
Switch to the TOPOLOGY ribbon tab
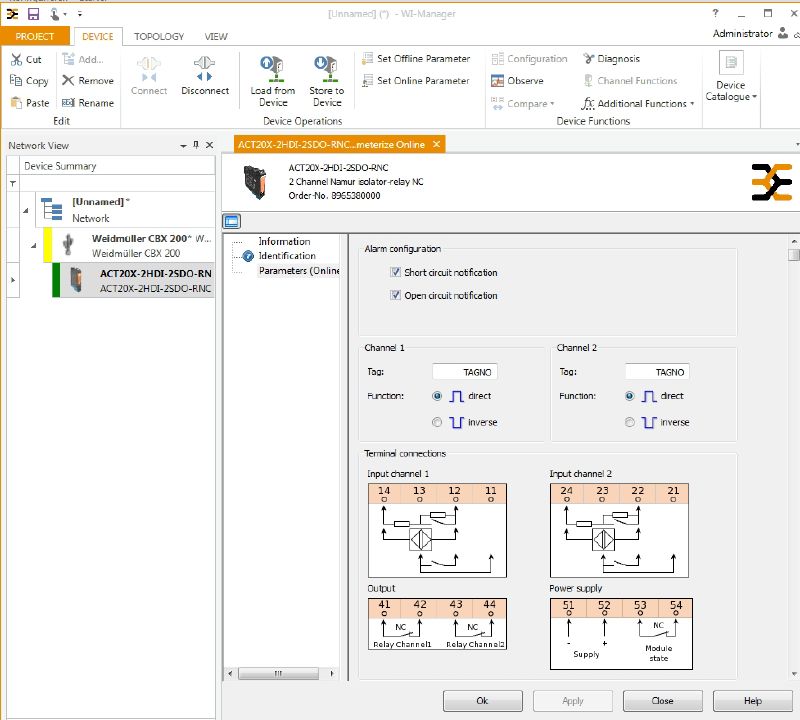pyautogui.click(x=159, y=37)
